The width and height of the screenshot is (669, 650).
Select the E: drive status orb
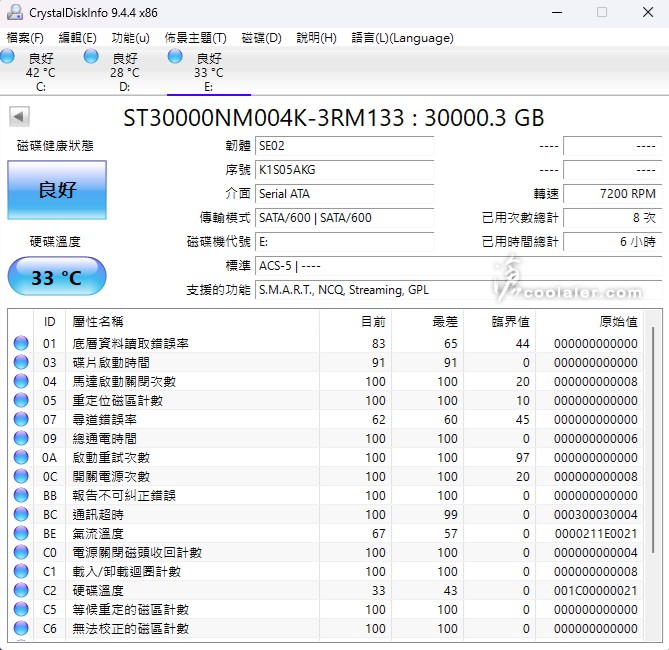point(175,56)
